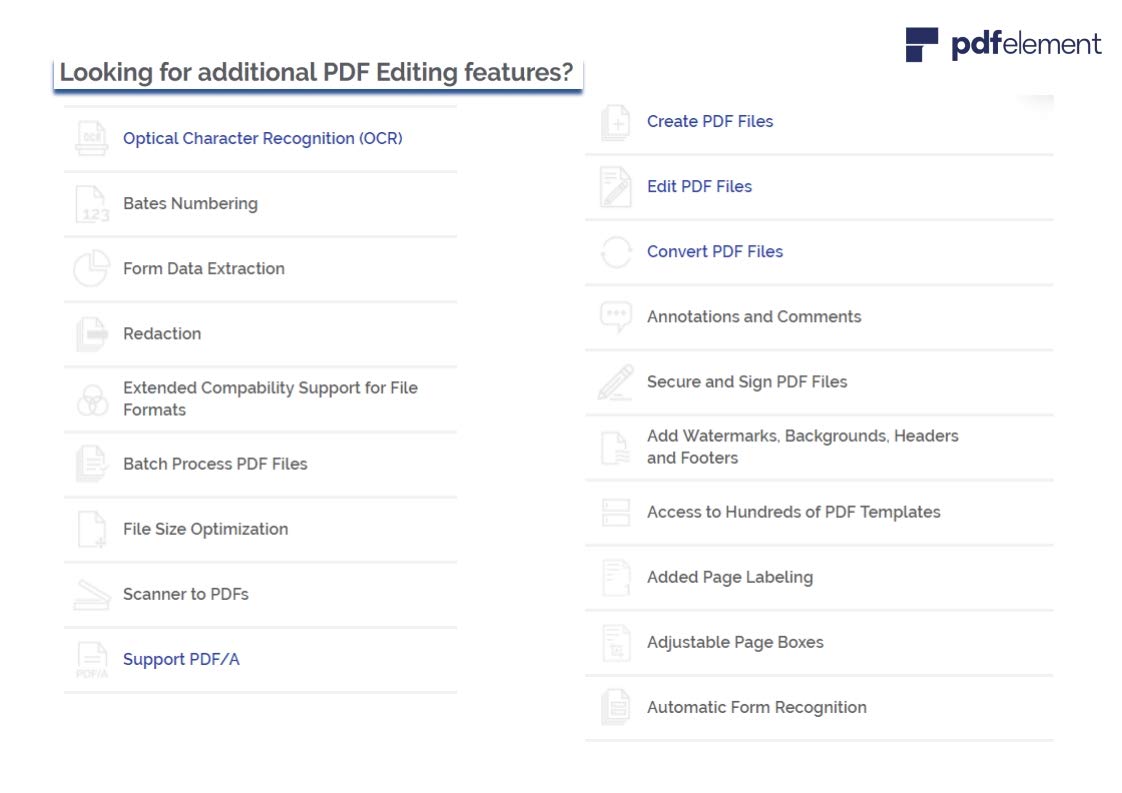
Task: Open the Support PDF/A link
Action: (181, 659)
